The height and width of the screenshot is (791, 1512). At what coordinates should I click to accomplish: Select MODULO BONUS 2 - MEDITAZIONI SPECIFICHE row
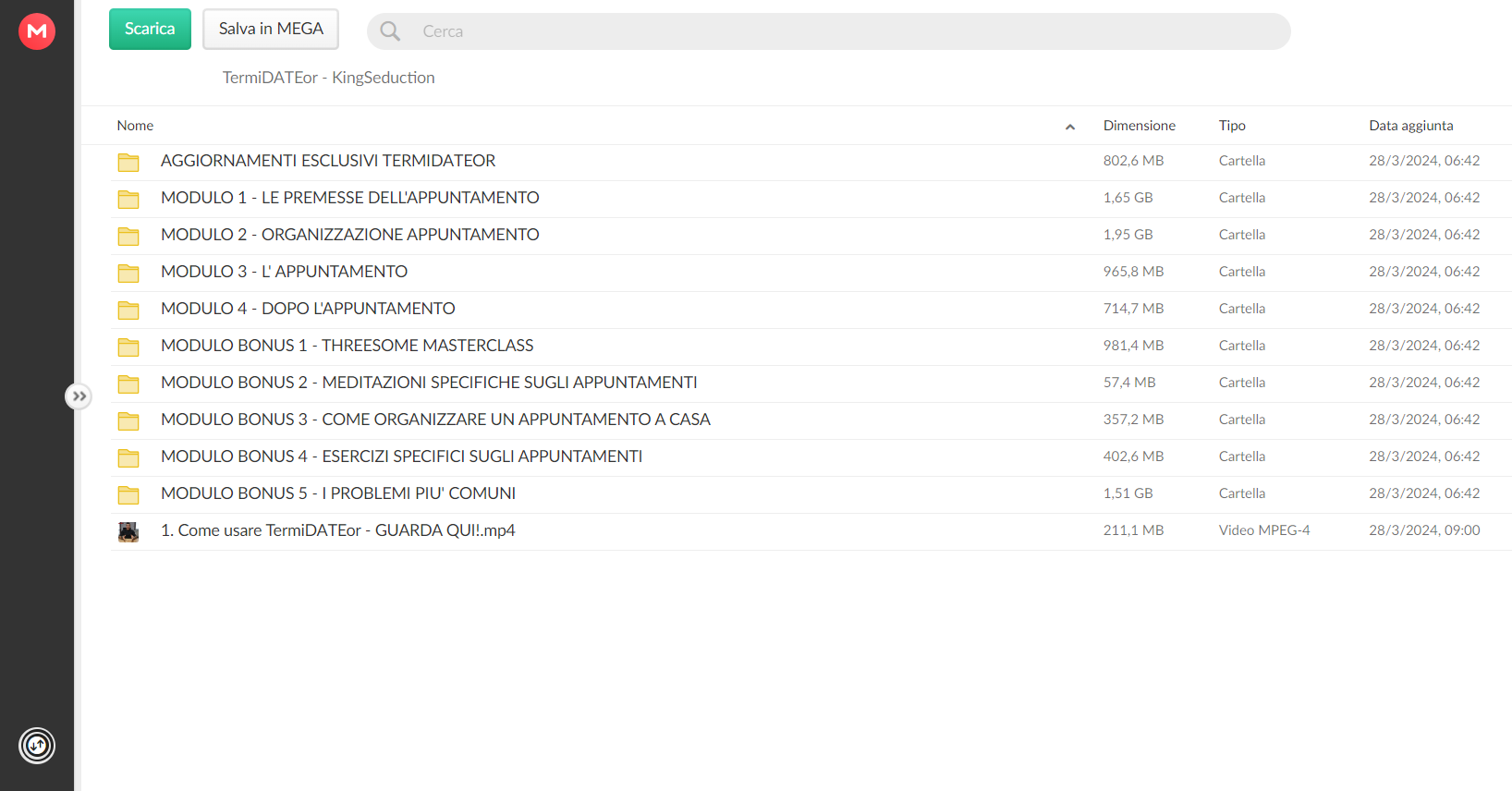click(x=811, y=384)
